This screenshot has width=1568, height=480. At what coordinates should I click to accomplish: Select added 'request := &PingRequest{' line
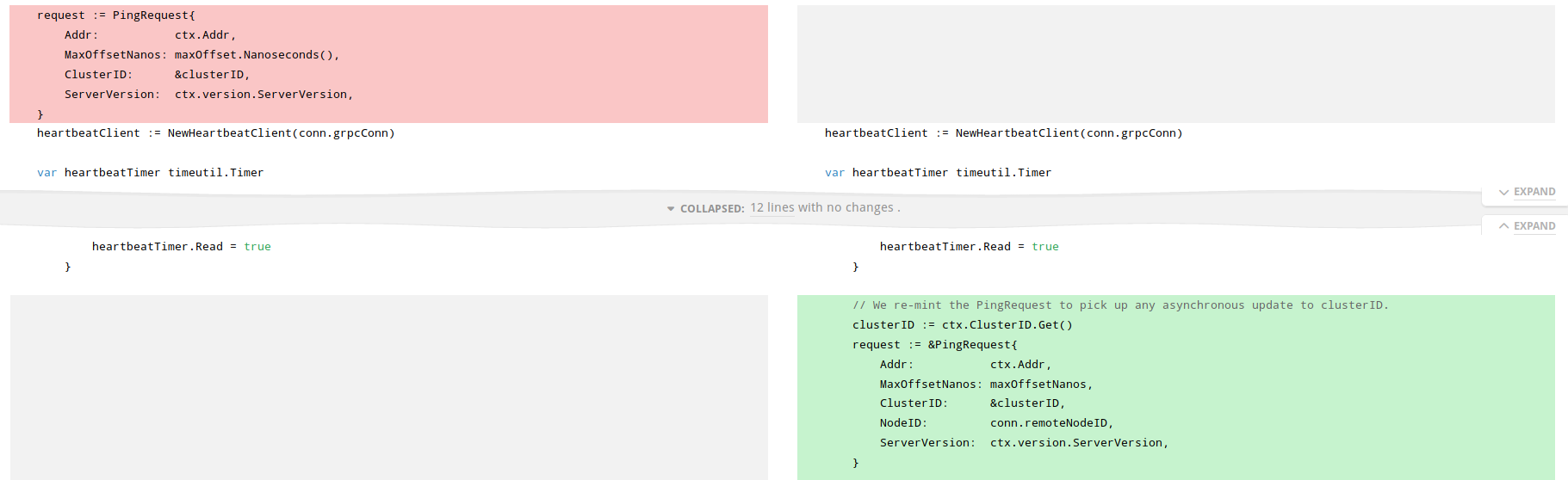click(x=934, y=345)
